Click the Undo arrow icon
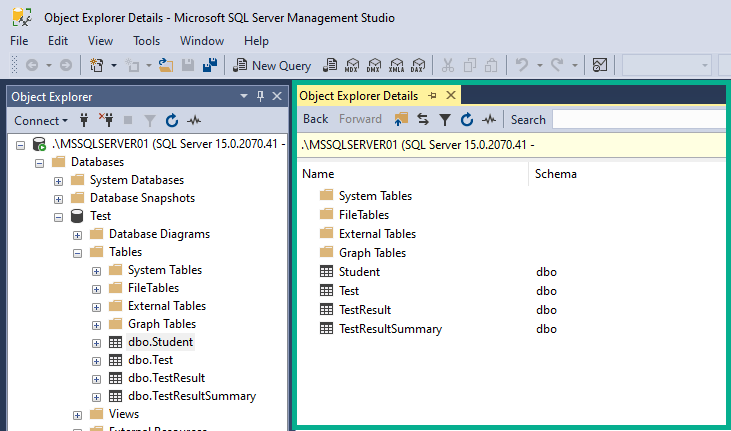The width and height of the screenshot is (731, 431). pos(522,65)
